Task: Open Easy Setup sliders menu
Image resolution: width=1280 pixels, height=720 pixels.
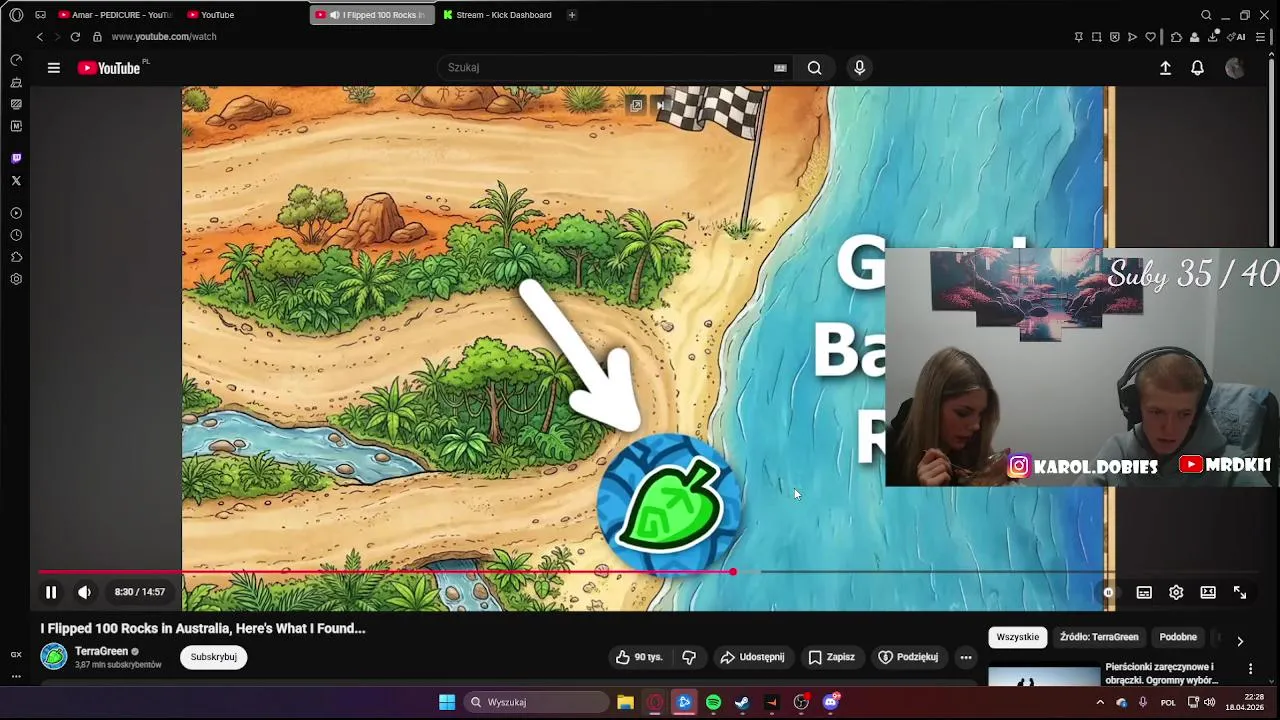Action: (x=1261, y=37)
